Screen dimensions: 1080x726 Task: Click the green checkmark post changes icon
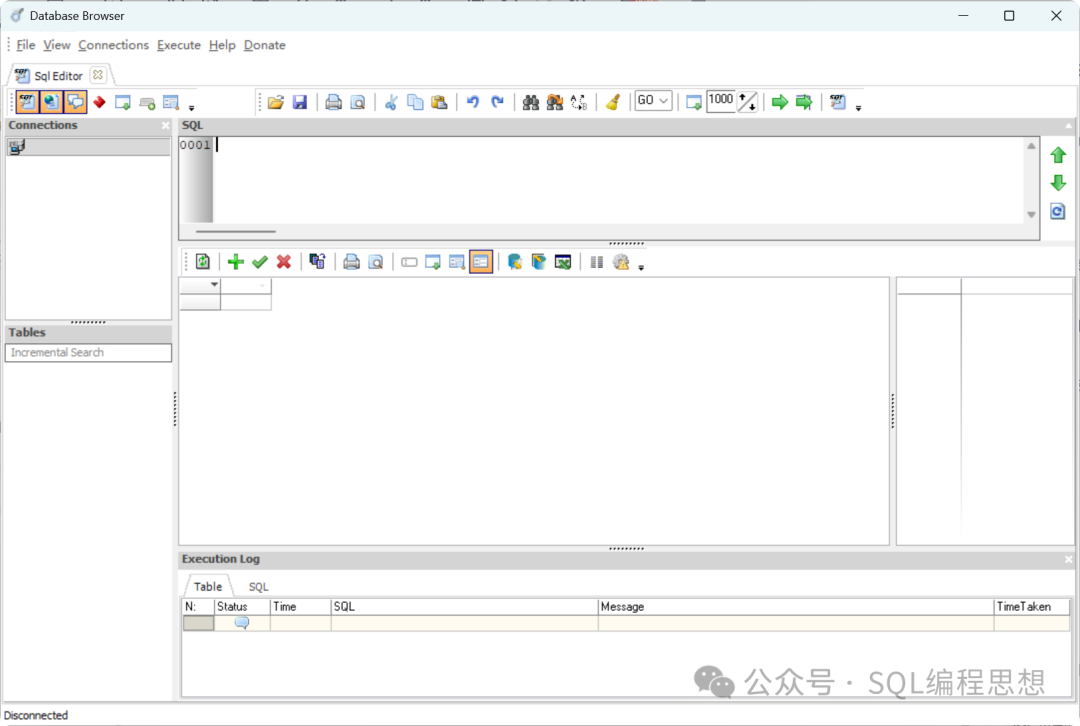click(260, 262)
